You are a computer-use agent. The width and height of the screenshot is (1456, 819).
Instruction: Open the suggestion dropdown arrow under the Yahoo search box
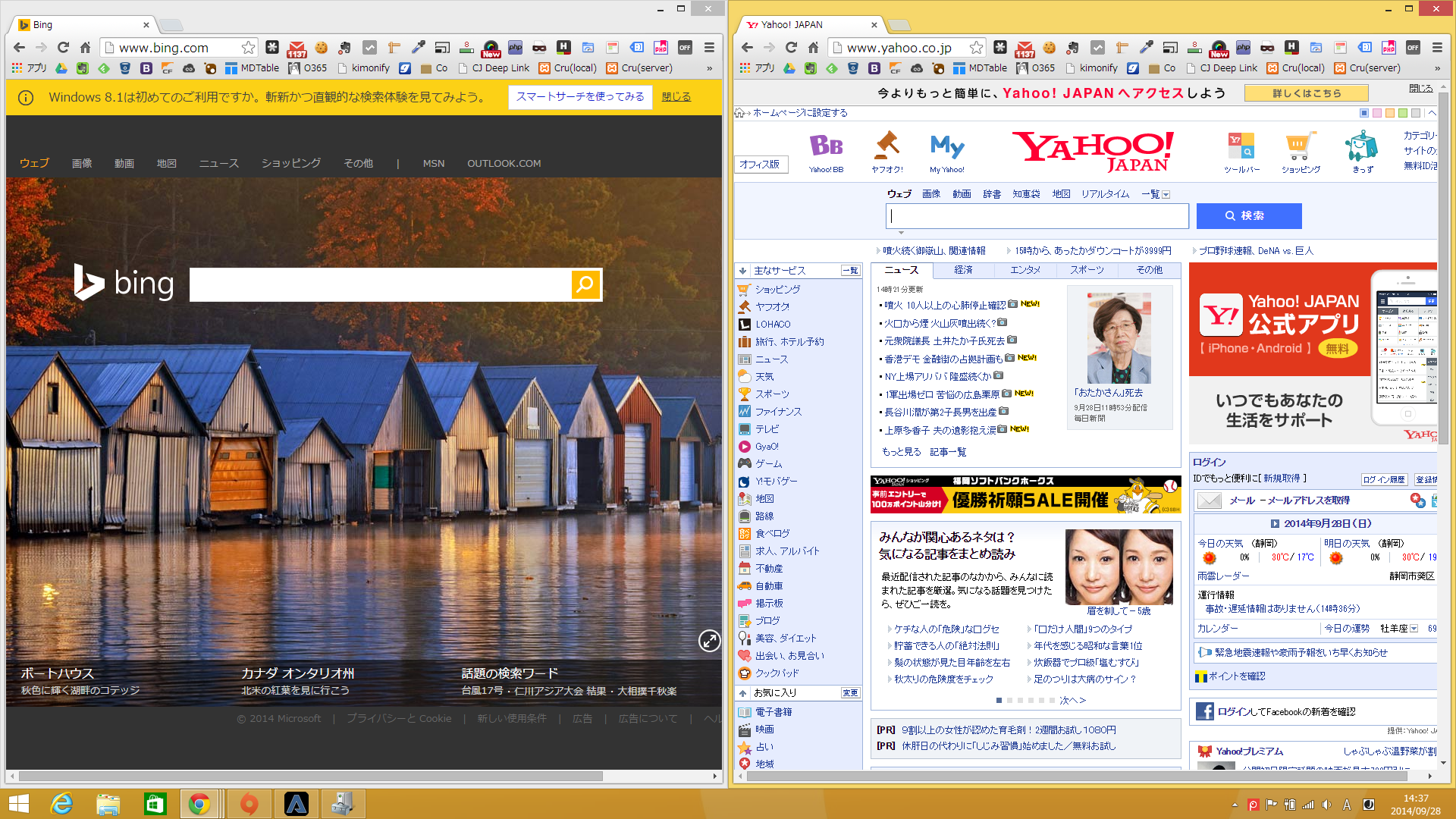[x=901, y=233]
